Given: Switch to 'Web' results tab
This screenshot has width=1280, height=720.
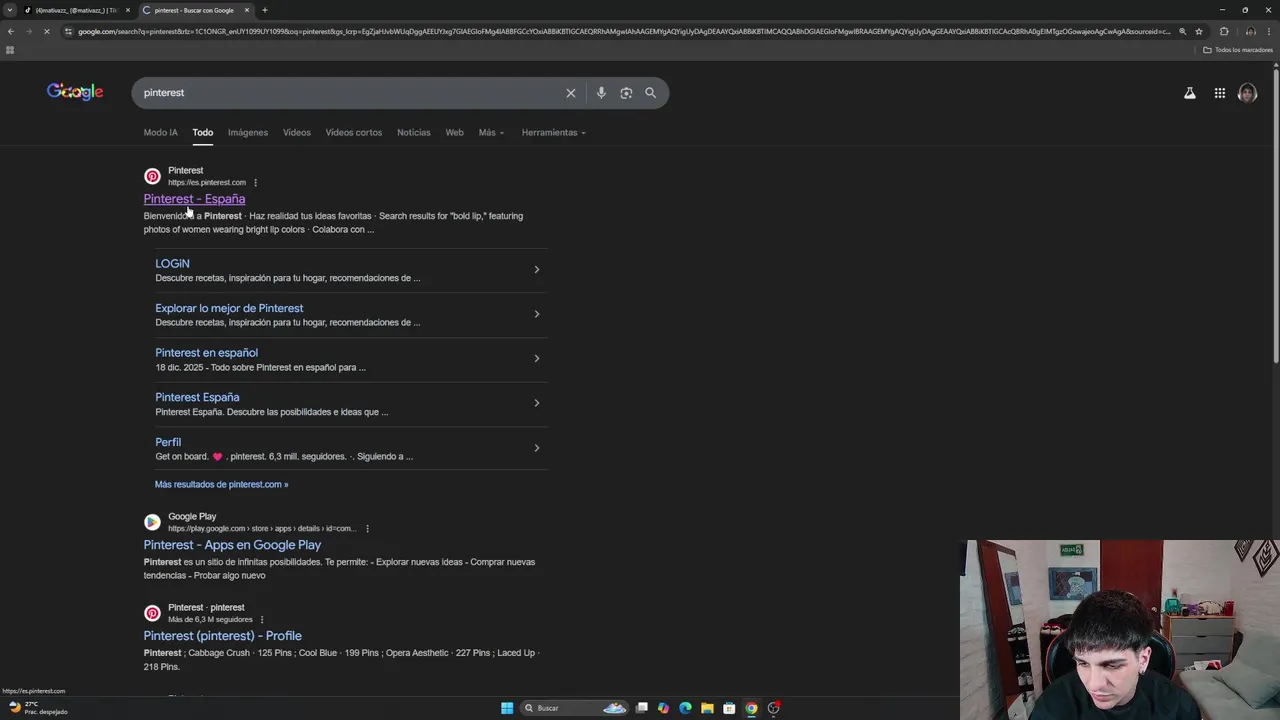Looking at the screenshot, I should (455, 132).
